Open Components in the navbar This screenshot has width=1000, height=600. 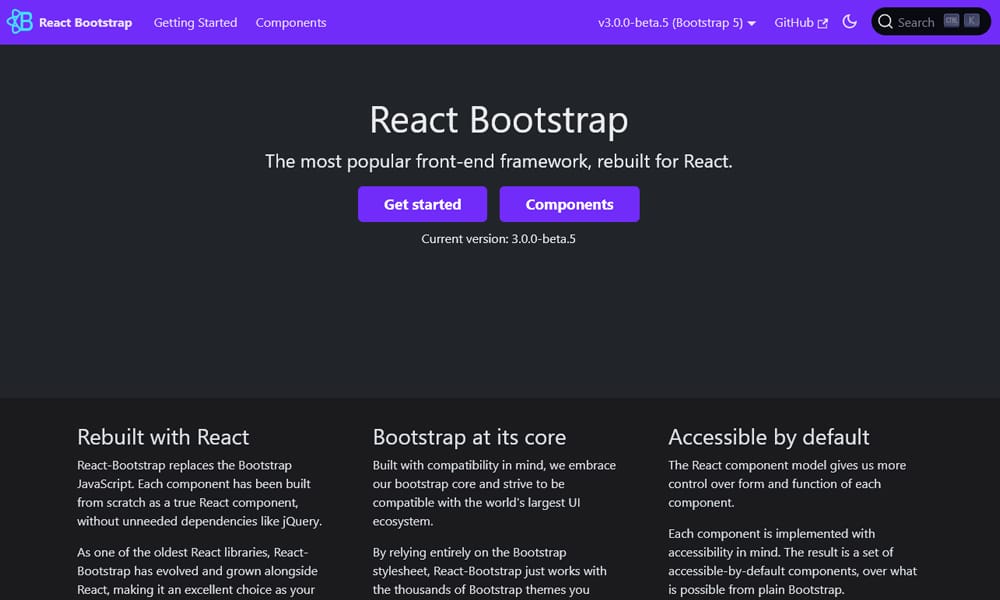coord(291,22)
